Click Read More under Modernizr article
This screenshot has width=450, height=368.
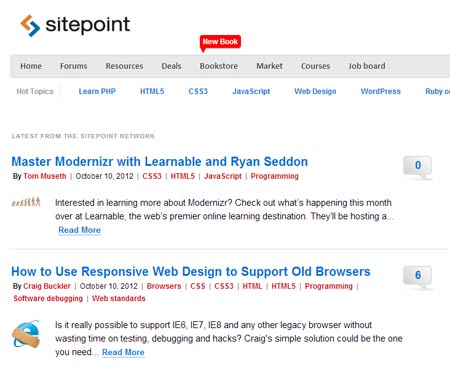79,230
